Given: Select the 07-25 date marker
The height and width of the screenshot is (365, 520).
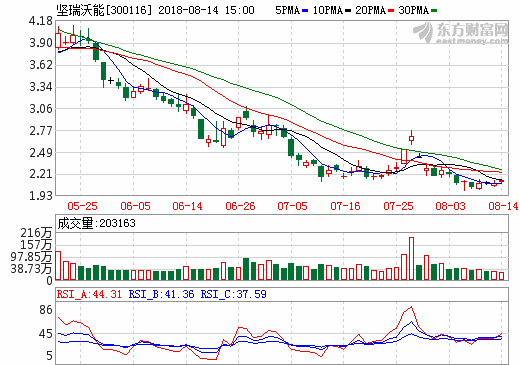Looking at the screenshot, I should [398, 206].
